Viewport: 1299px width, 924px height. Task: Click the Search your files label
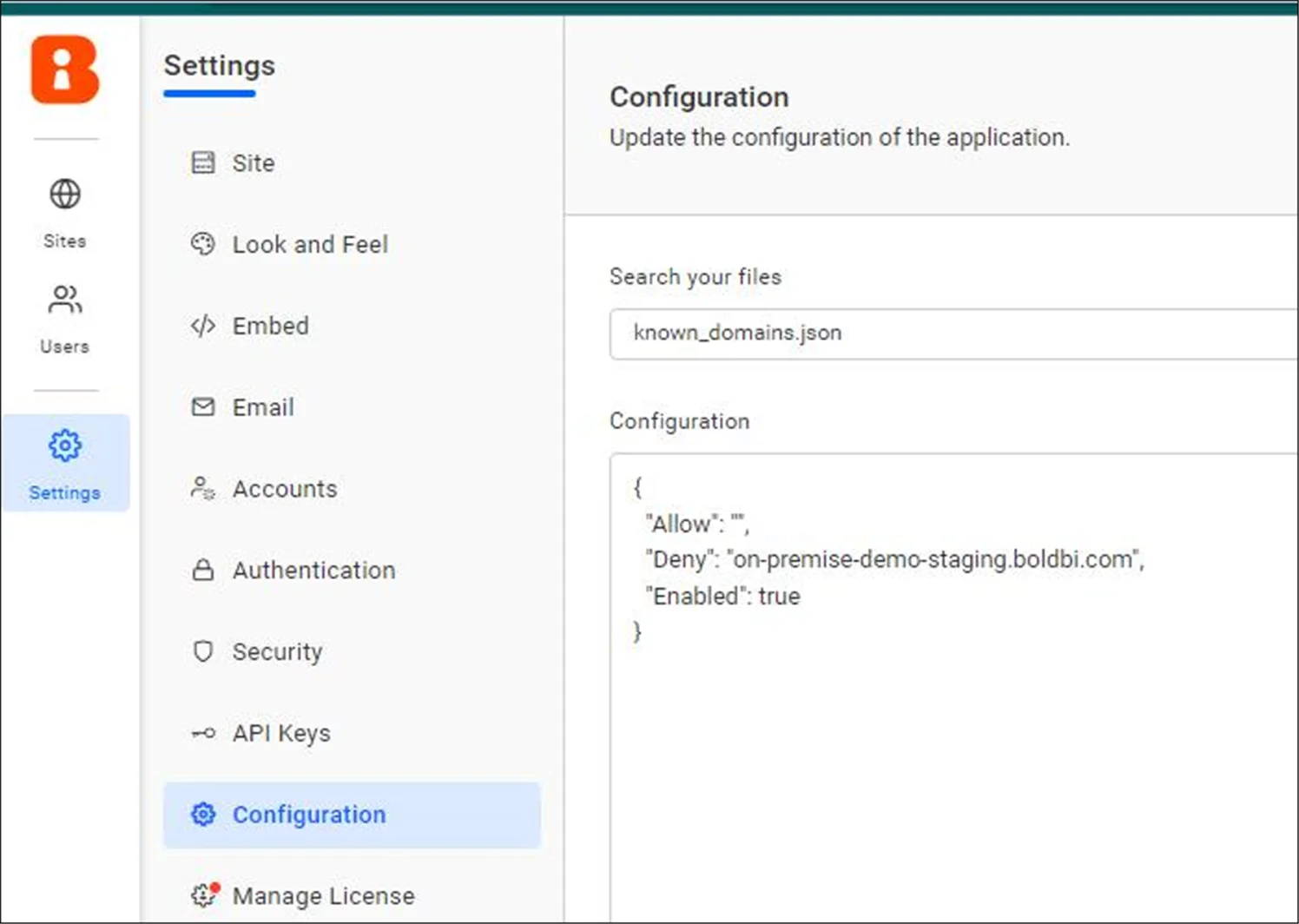click(x=696, y=277)
